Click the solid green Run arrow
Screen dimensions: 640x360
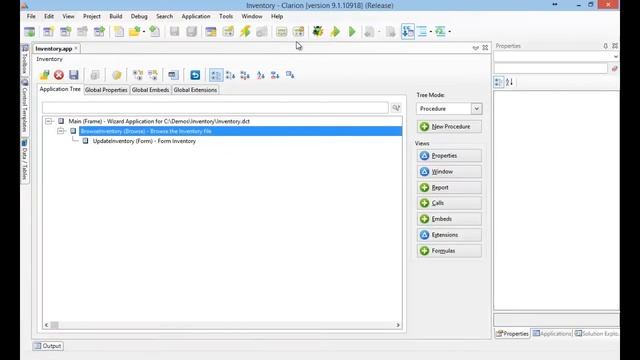pos(352,31)
